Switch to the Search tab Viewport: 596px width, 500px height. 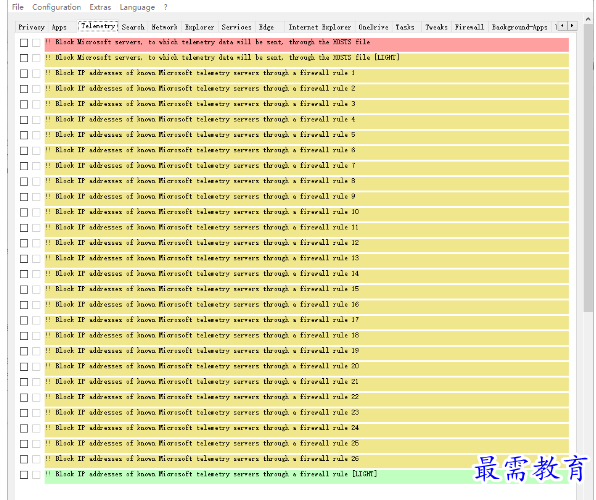(133, 27)
